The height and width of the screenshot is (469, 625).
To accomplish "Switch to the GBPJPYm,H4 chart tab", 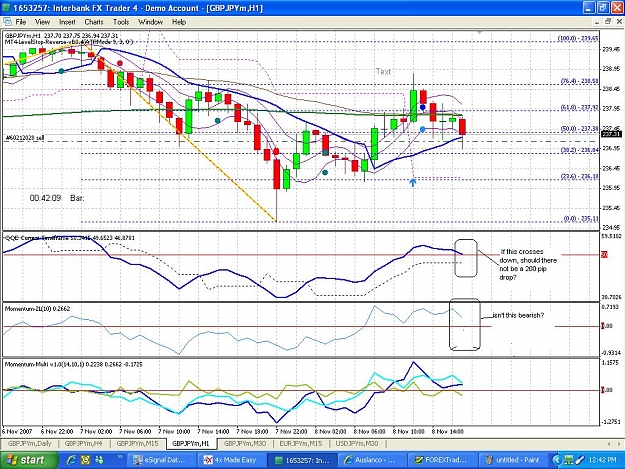I will (83, 443).
